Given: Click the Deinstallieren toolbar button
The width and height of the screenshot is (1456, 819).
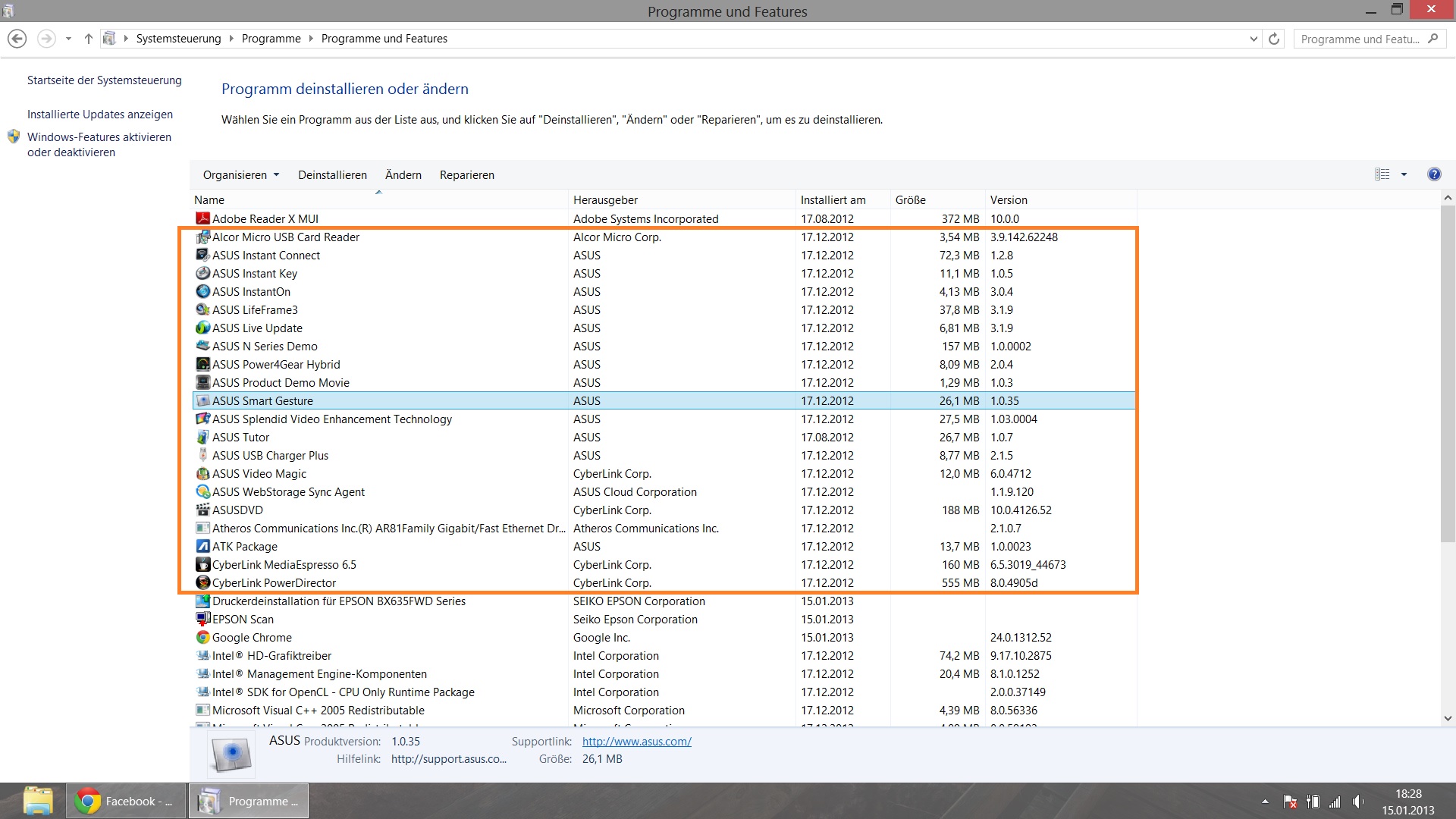Looking at the screenshot, I should click(332, 175).
